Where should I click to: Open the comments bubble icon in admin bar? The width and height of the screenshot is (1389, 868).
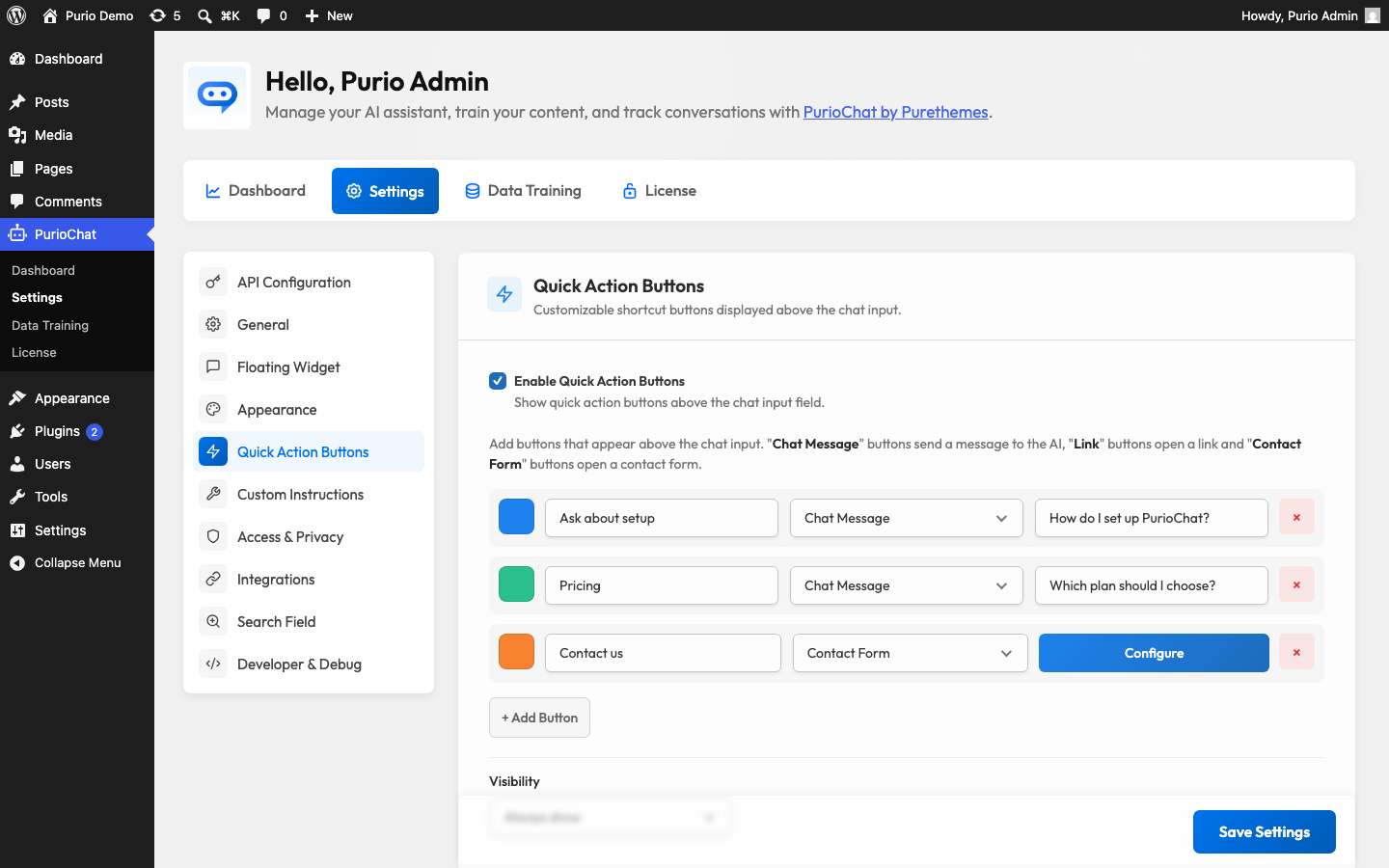(263, 15)
